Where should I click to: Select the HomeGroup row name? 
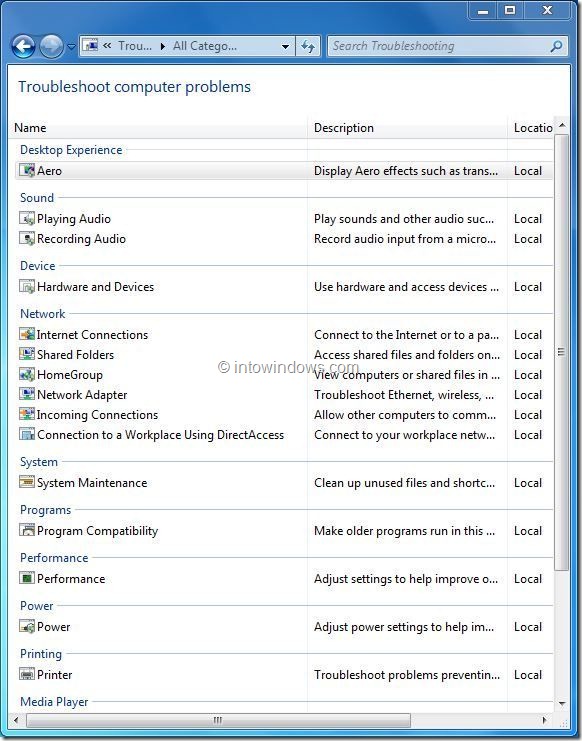(69, 375)
